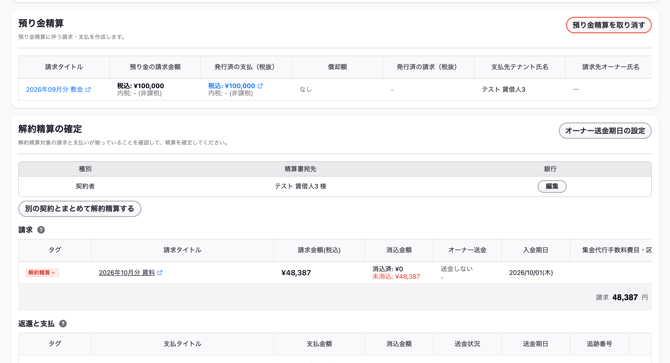
Task: Click なし value in 償却額 column
Action: coord(306,89)
